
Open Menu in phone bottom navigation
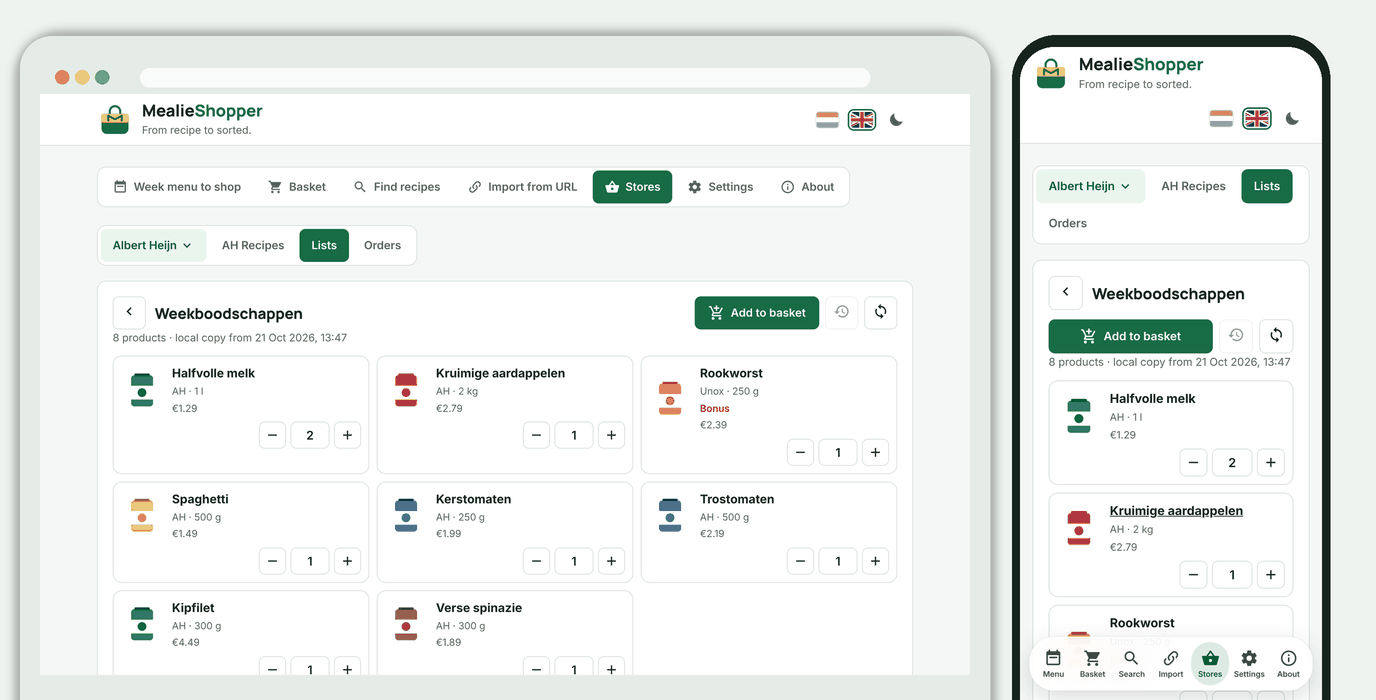pyautogui.click(x=1053, y=664)
